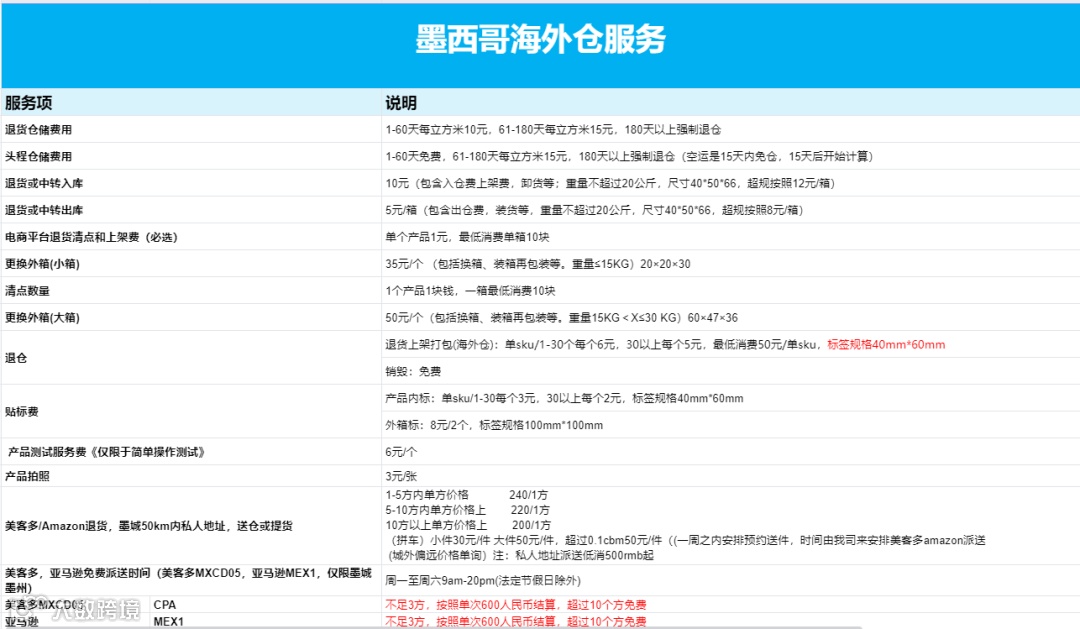
Task: Click the line 5-10方内单方价格上 220/1方
Action: [467, 510]
